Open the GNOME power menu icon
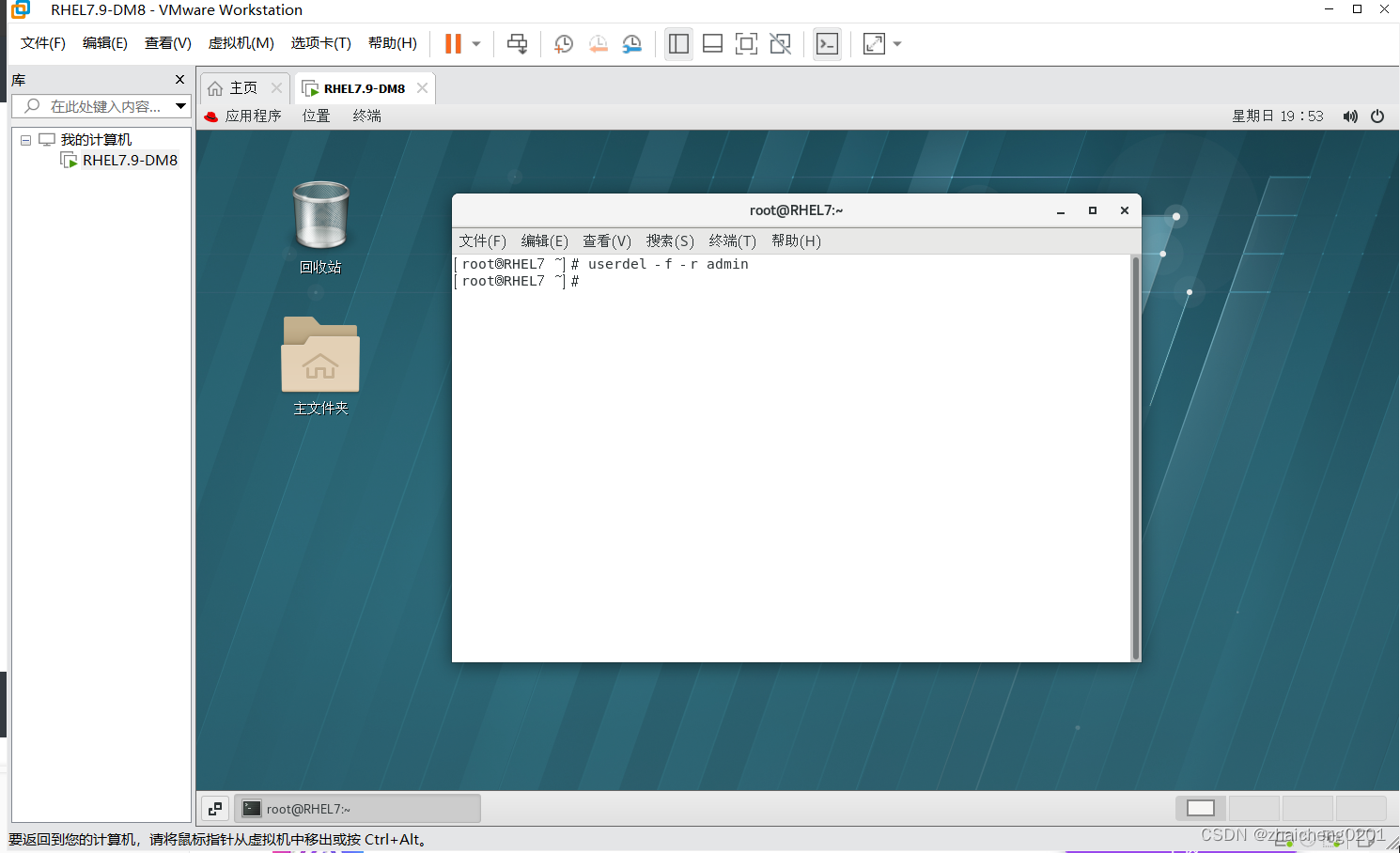The image size is (1400, 853). (1377, 116)
